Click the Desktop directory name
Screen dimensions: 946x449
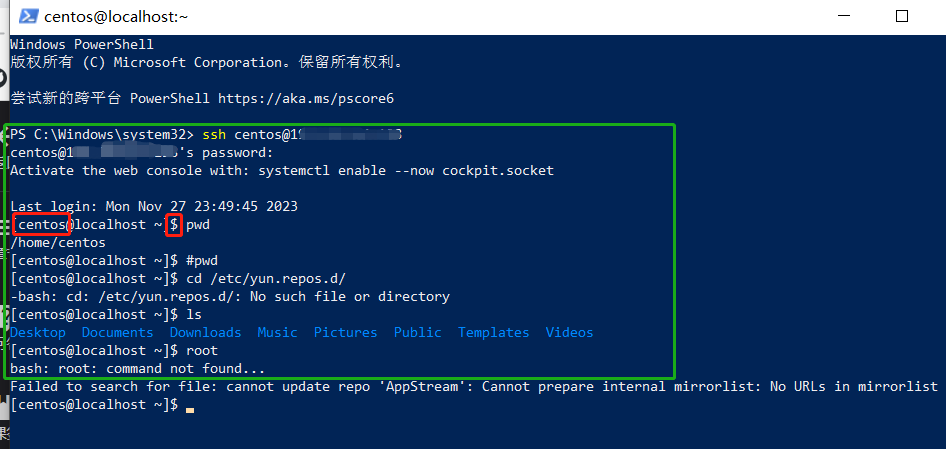coord(38,333)
